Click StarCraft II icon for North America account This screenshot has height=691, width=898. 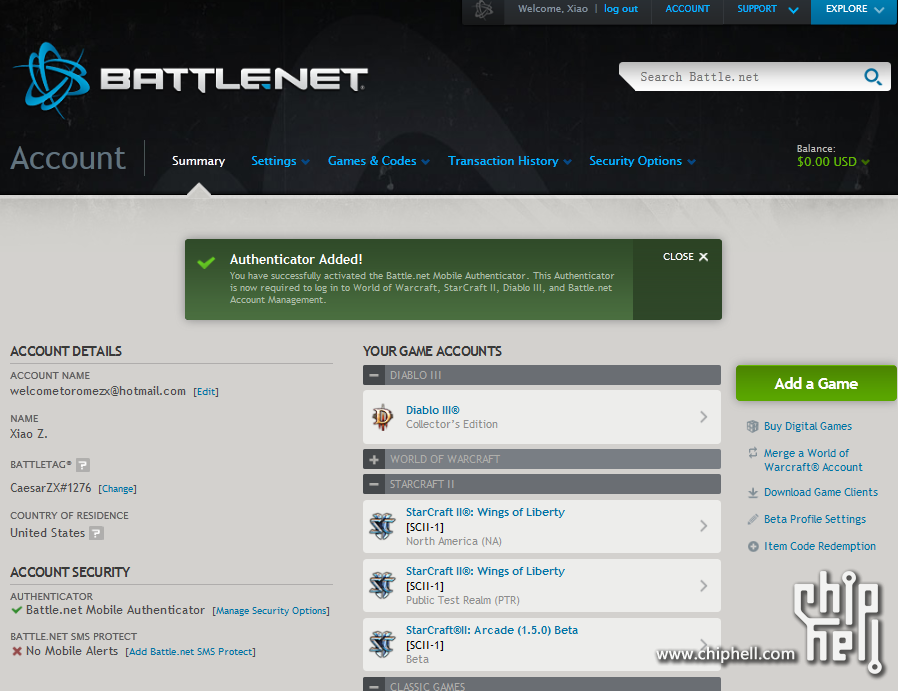(x=383, y=526)
